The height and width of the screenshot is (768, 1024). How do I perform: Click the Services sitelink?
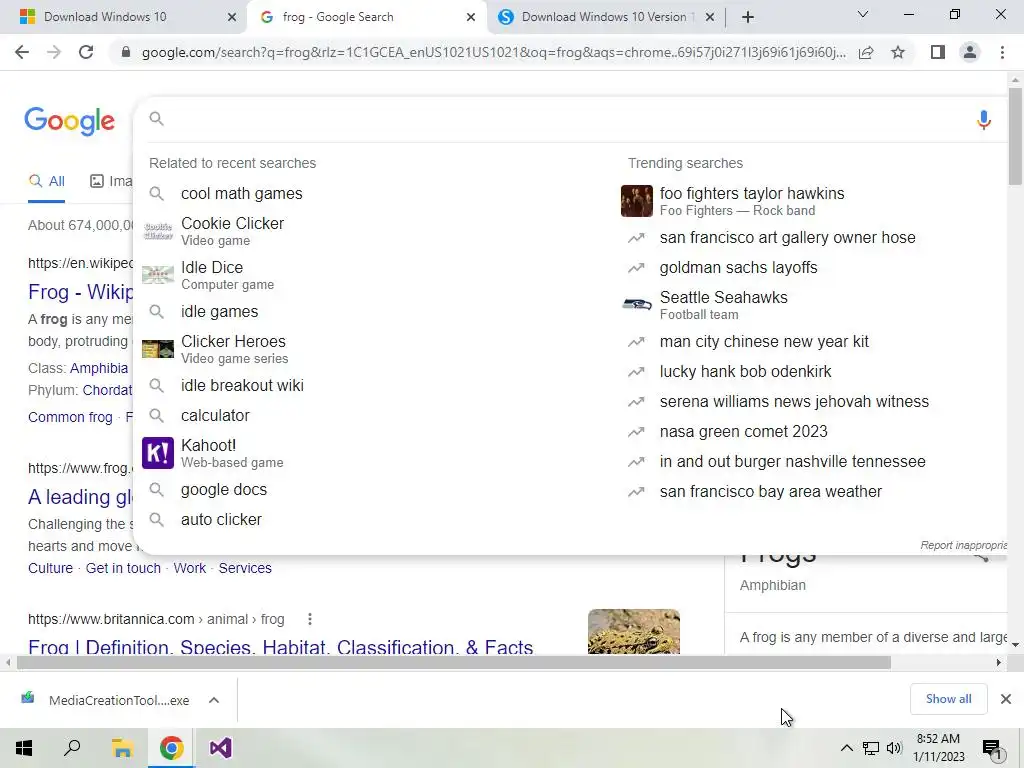245,568
